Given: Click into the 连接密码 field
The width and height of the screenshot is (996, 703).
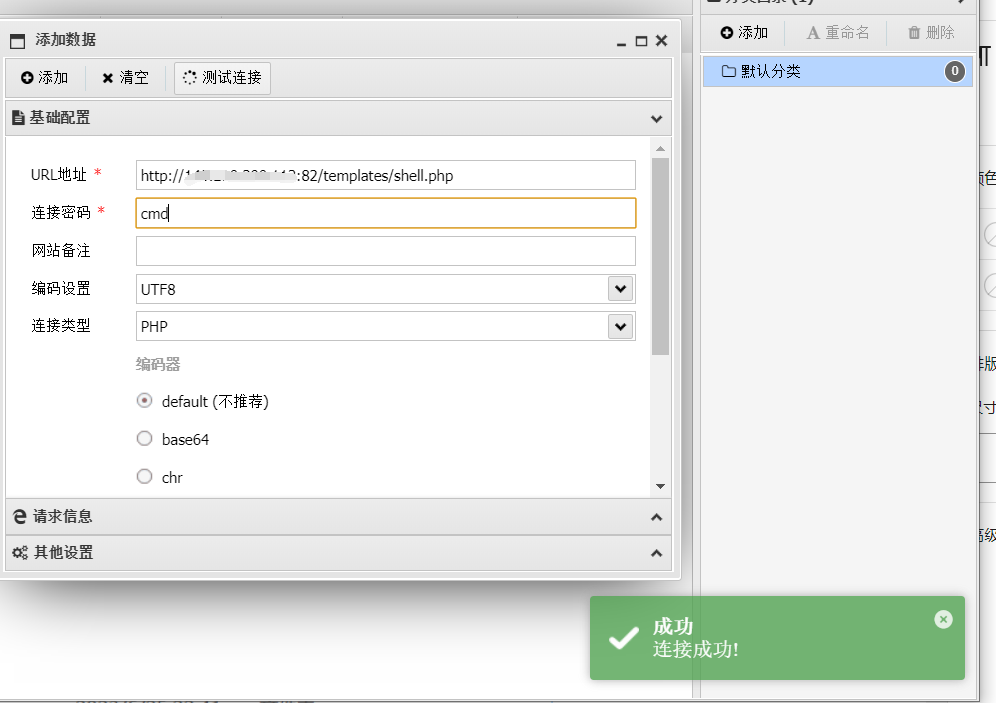Looking at the screenshot, I should pos(386,213).
